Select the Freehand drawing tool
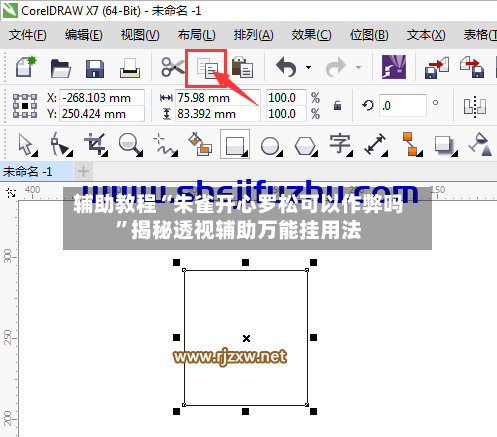497x437 pixels. coord(165,145)
